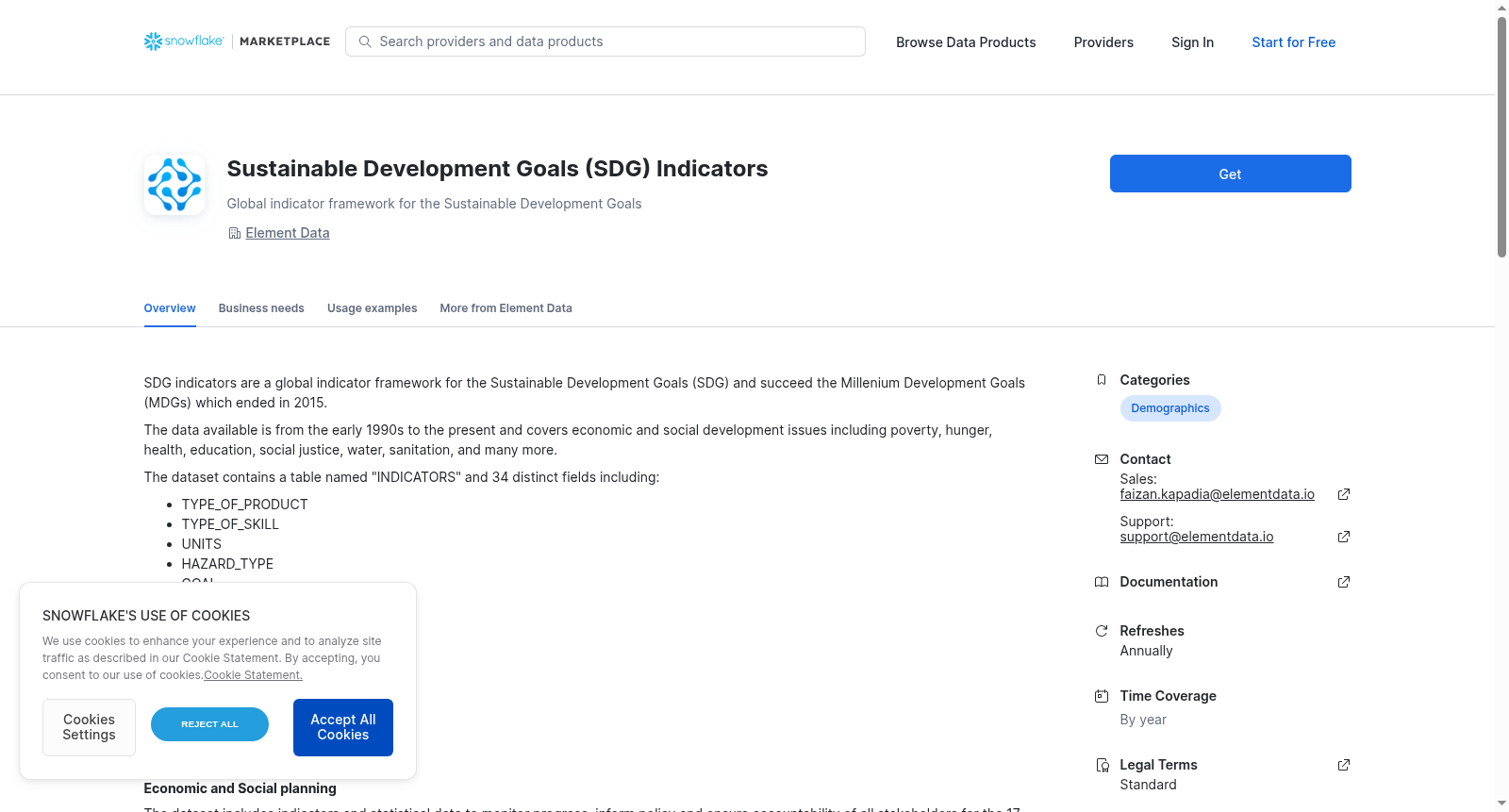This screenshot has height=812, width=1509.
Task: Click Accept All Cookies button
Action: (343, 727)
